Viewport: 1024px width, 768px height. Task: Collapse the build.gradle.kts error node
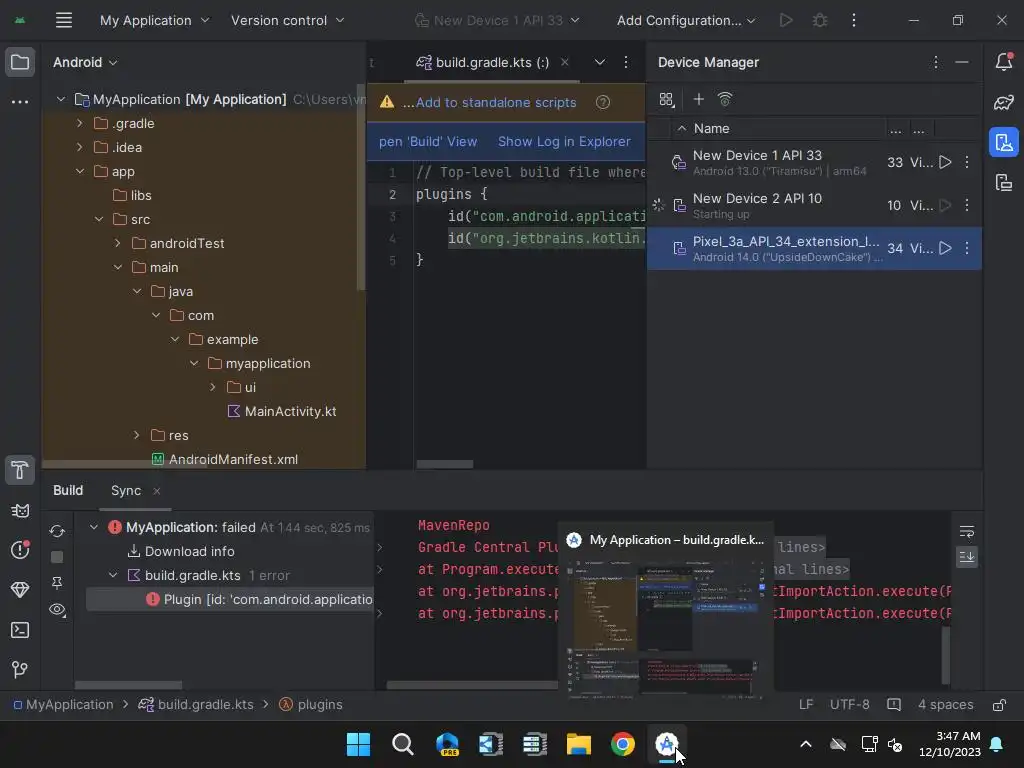[x=113, y=575]
